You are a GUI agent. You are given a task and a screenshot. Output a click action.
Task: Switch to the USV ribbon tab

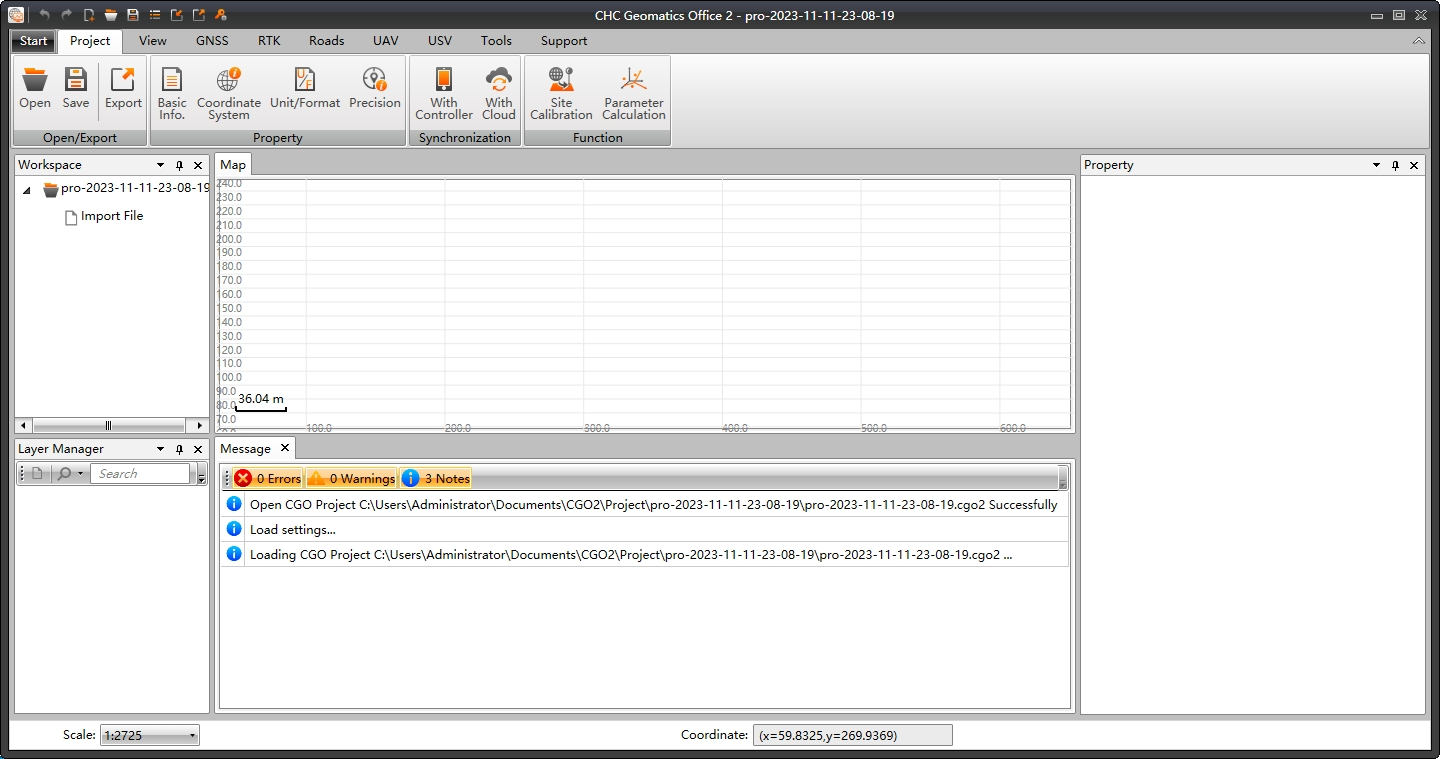[x=439, y=41]
